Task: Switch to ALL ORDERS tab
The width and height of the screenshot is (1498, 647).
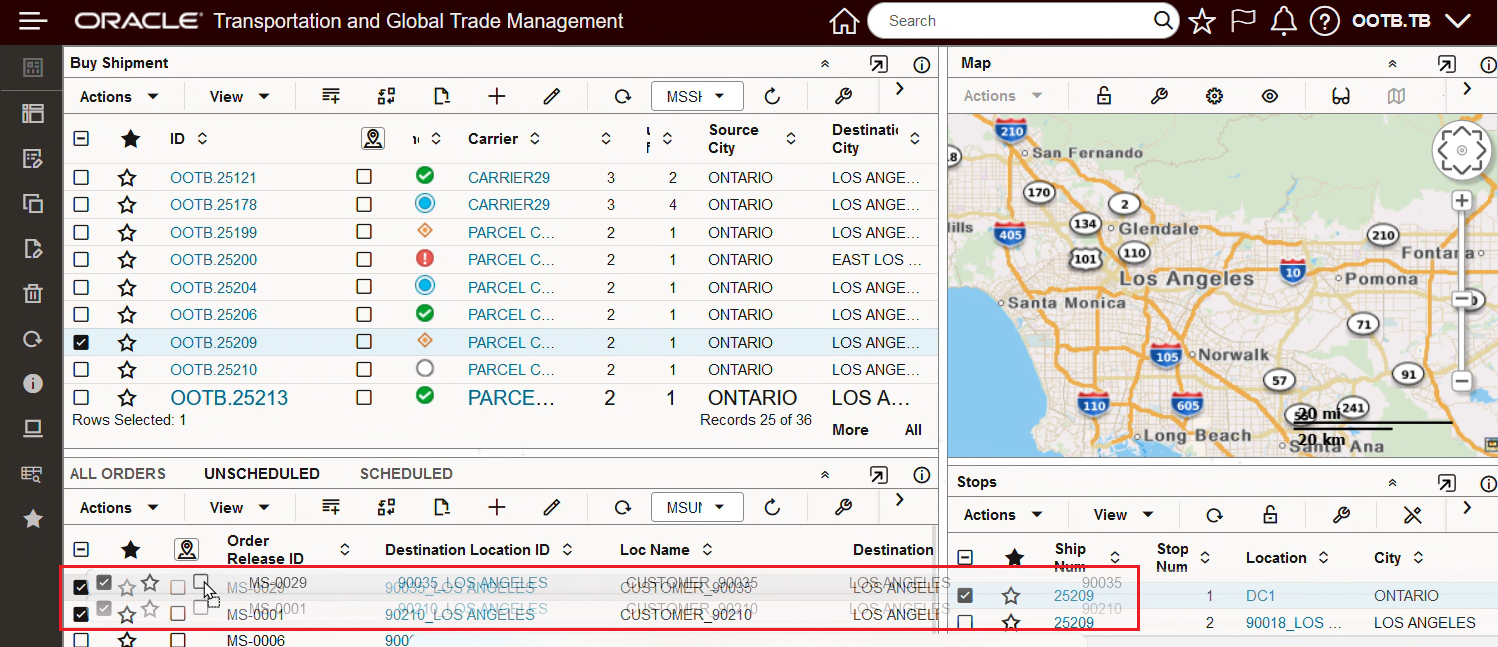Action: 118,474
